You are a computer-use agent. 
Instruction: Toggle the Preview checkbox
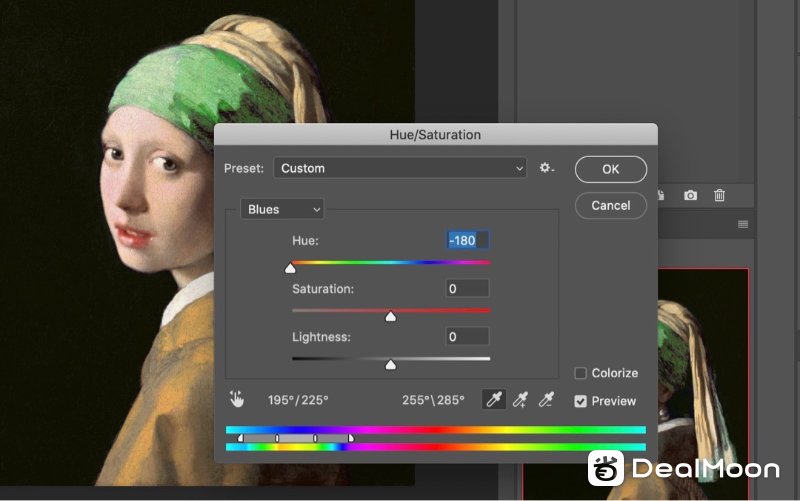click(x=581, y=401)
